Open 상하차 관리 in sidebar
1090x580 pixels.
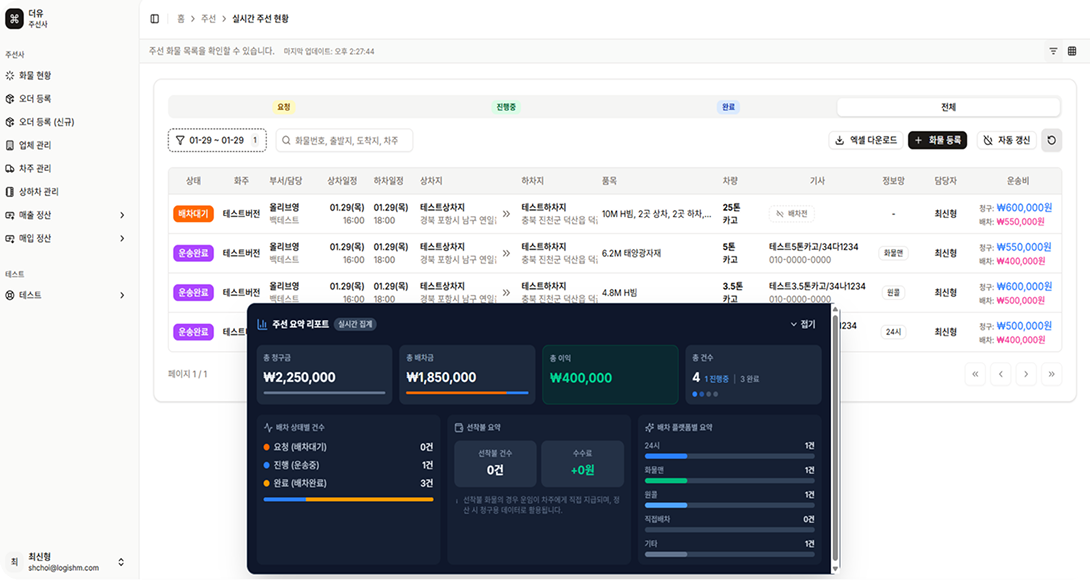[x=38, y=191]
